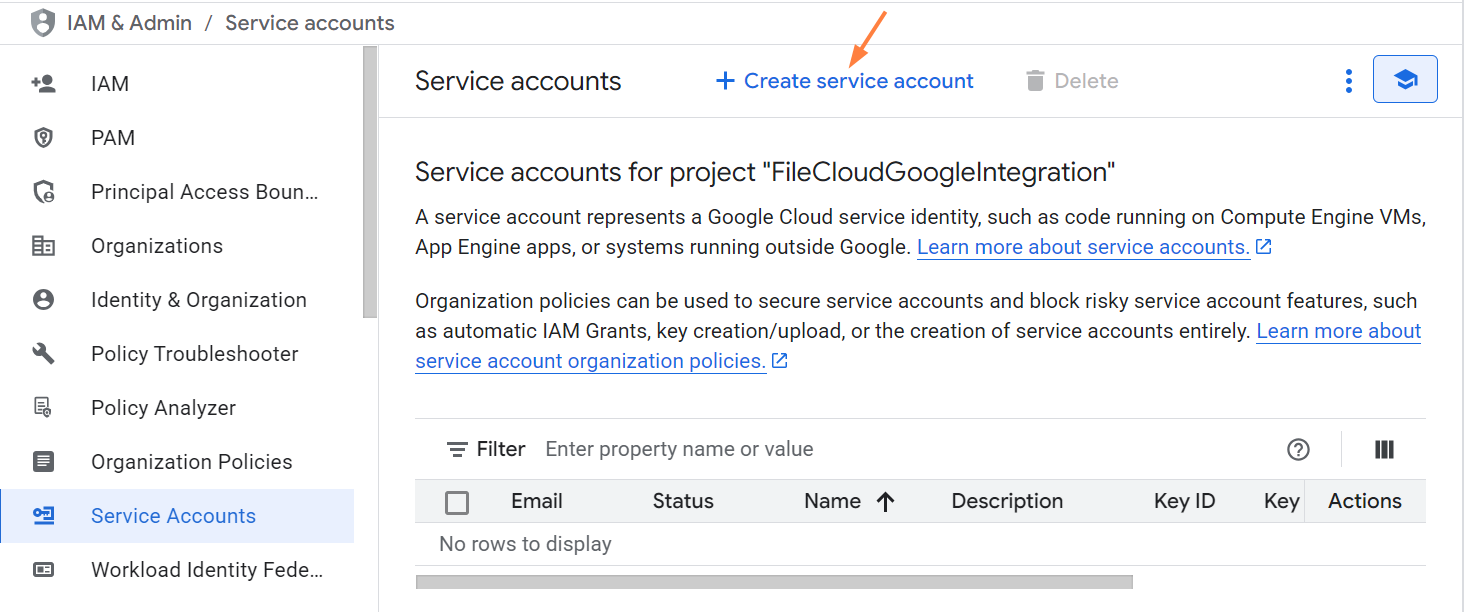Viewport: 1466px width, 612px height.
Task: Click the PAM shield icon in sidebar
Action: tap(44, 138)
